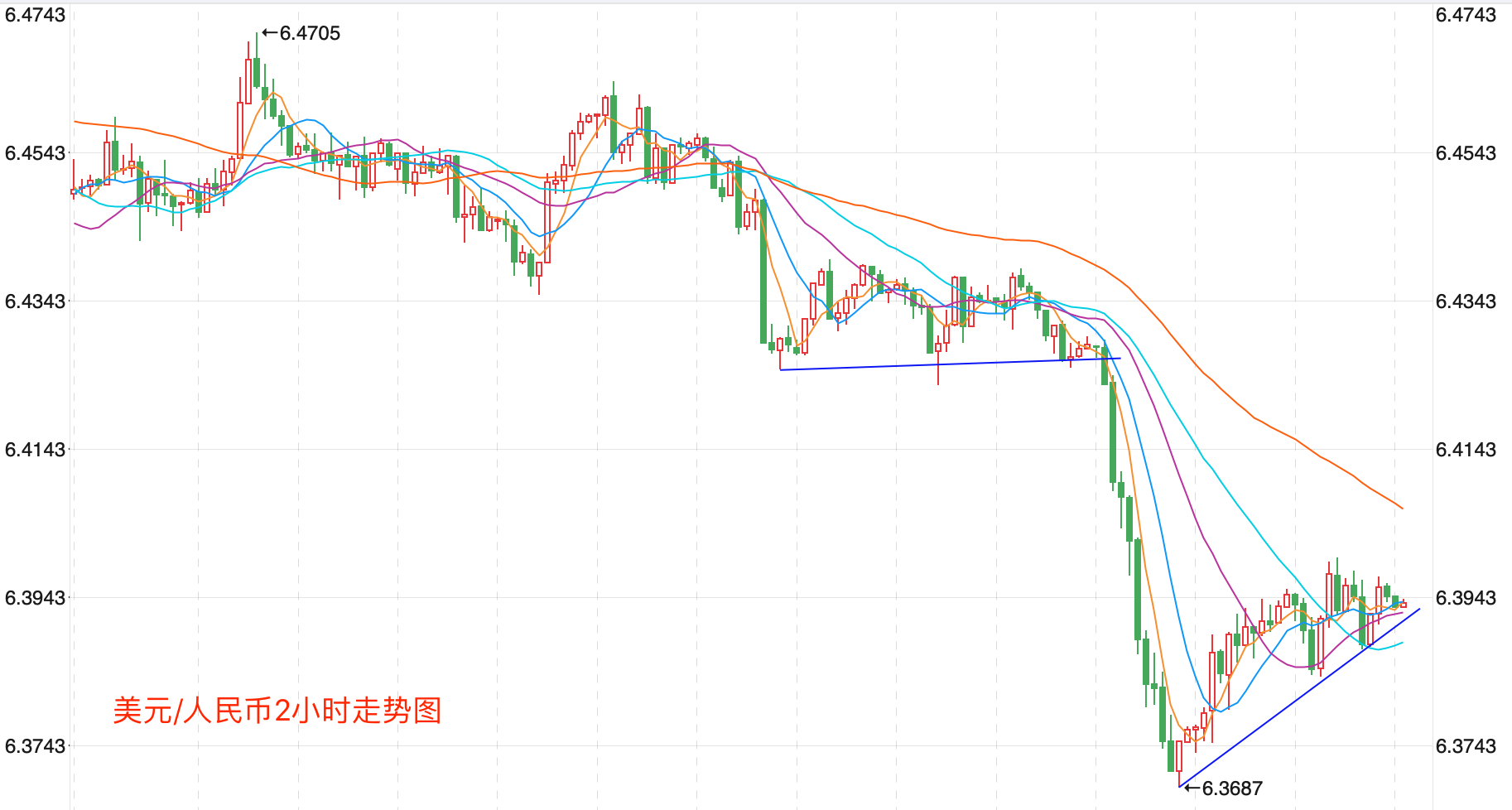The height and width of the screenshot is (810, 1512).
Task: Select the 6.3943 label on left axis
Action: pos(35,598)
